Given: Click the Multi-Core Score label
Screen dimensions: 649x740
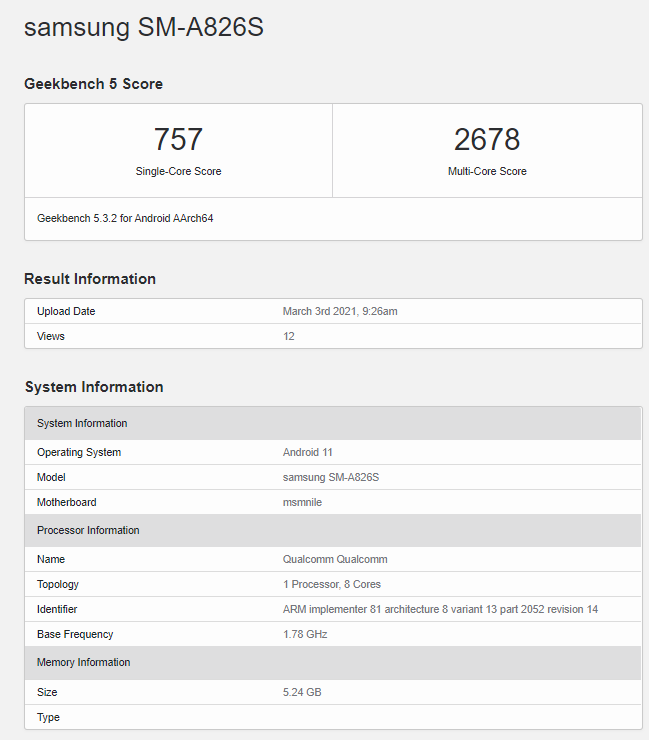Looking at the screenshot, I should pyautogui.click(x=487, y=171).
